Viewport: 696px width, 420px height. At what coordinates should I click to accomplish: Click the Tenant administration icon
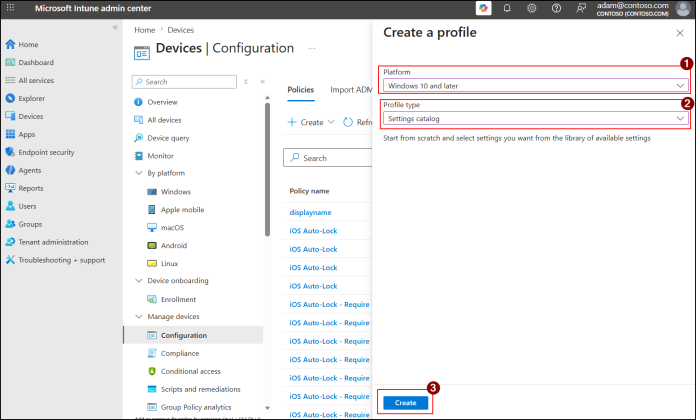coord(10,242)
